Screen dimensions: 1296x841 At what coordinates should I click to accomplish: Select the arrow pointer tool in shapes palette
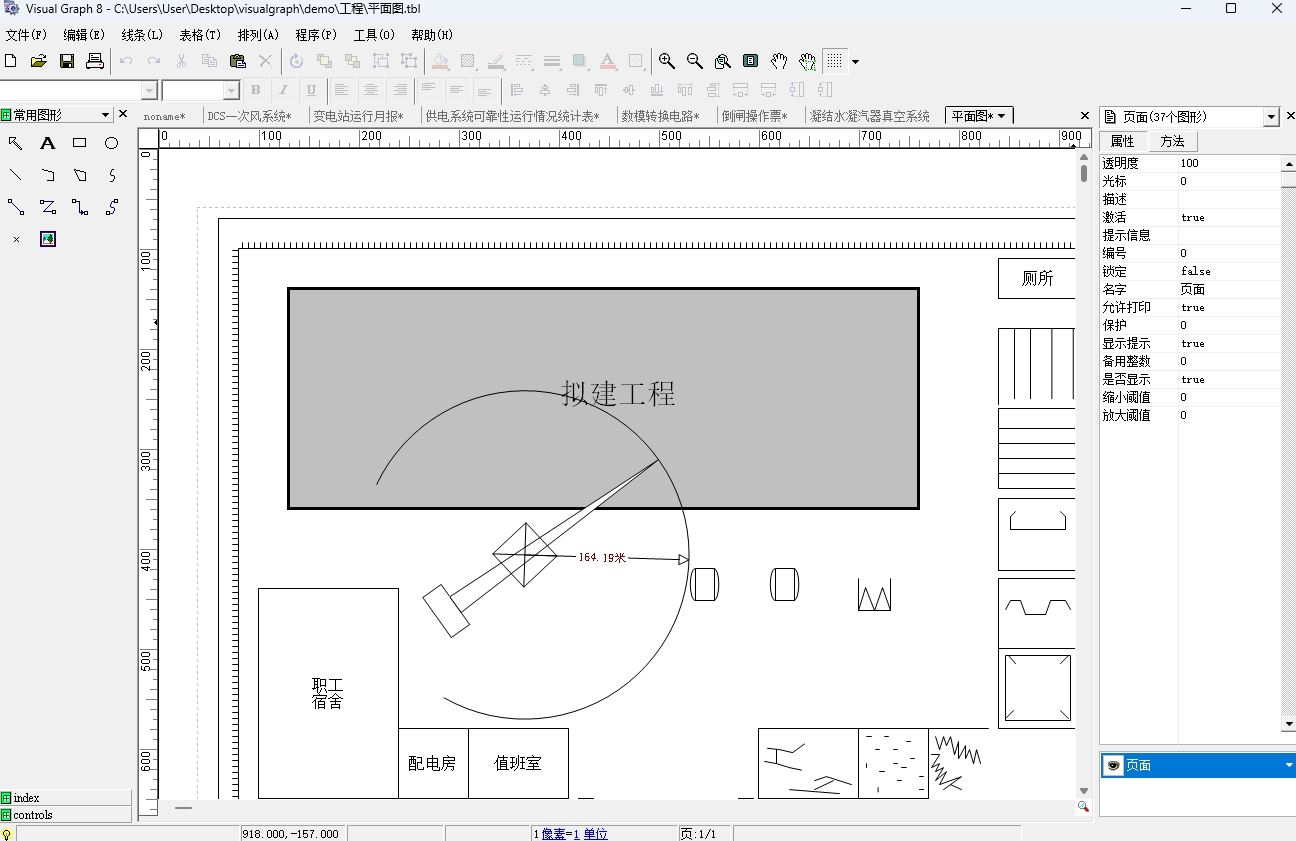tap(16, 143)
